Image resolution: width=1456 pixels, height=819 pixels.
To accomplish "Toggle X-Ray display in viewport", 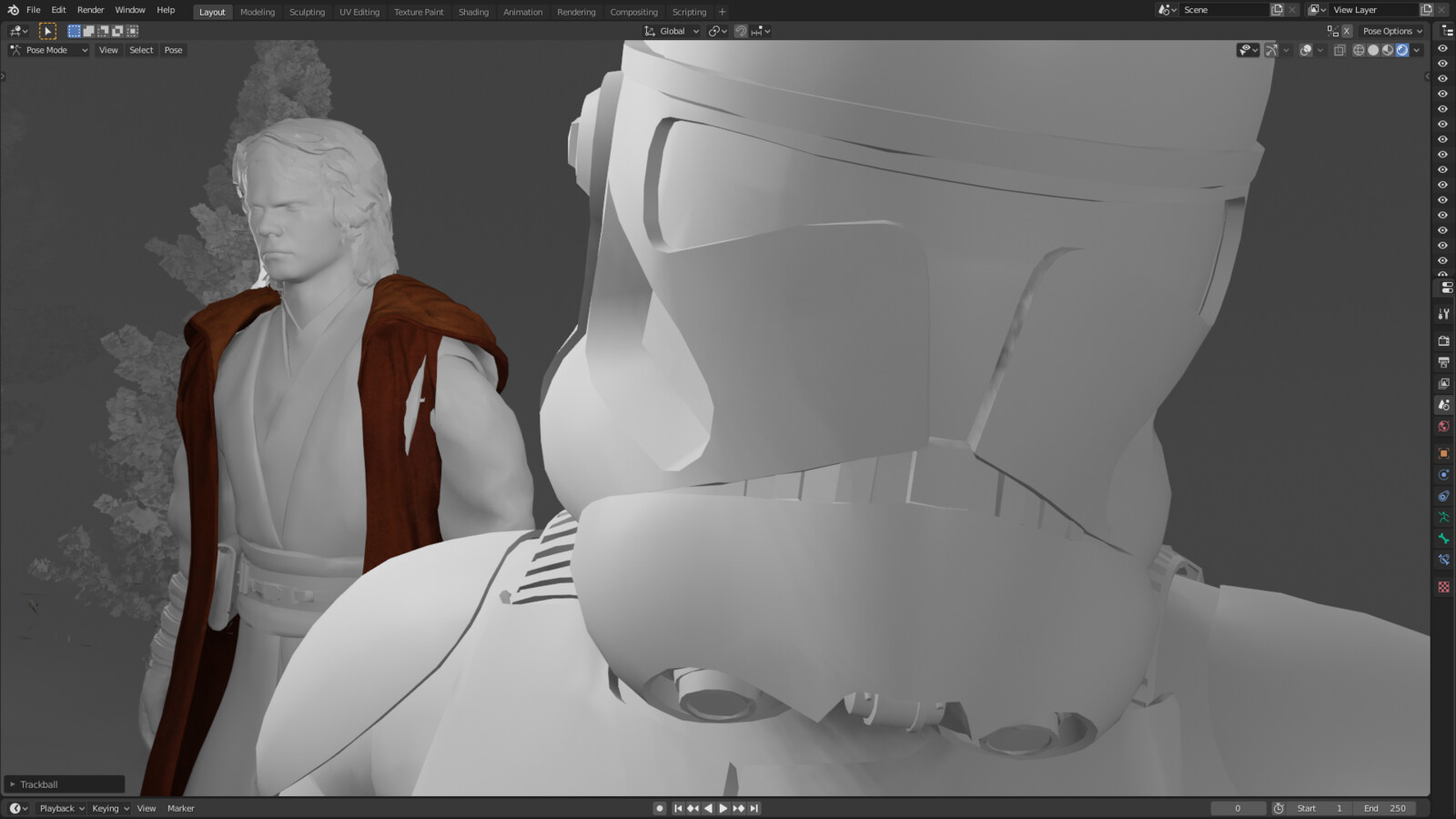I will point(1340,50).
